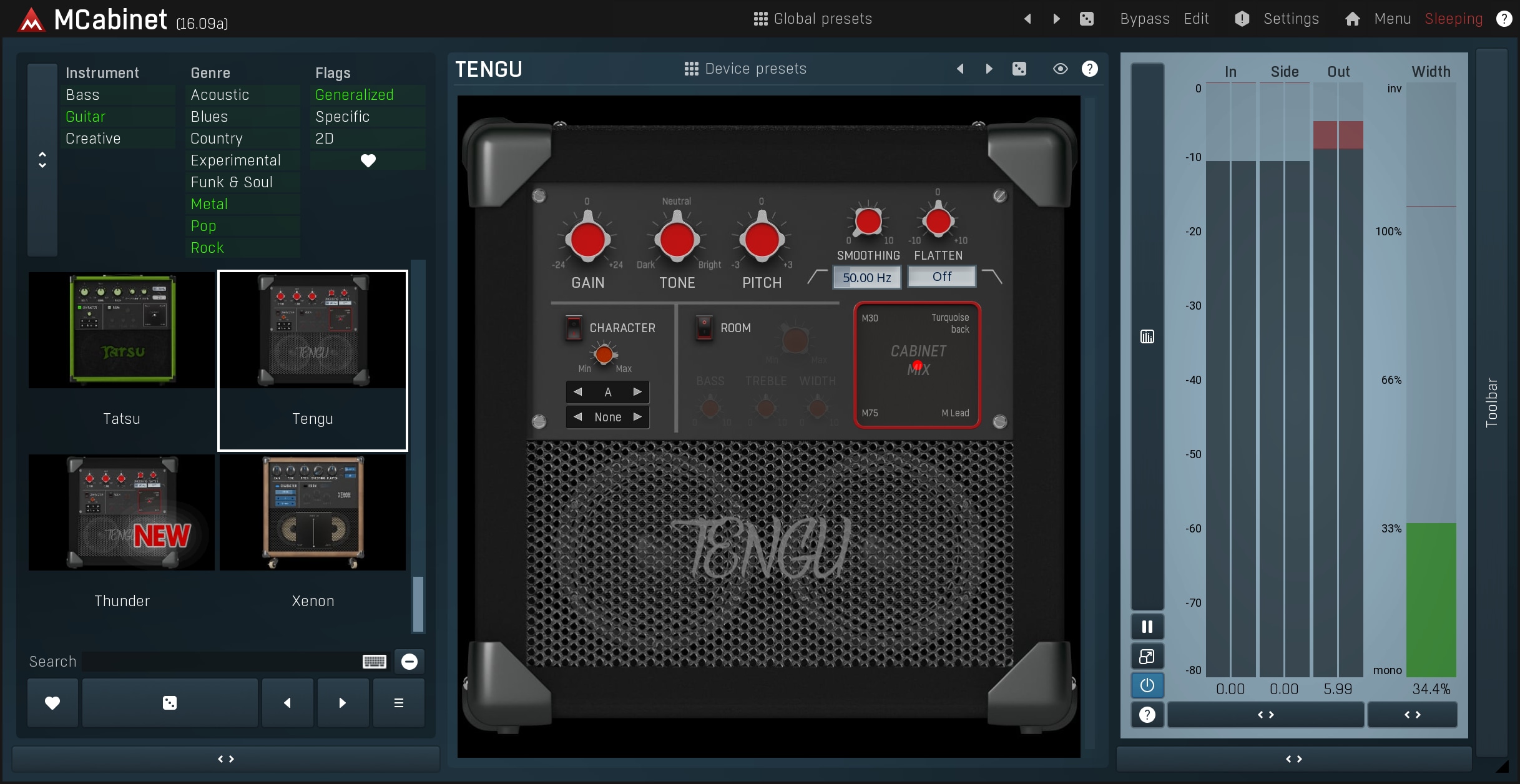Open on-screen keyboard icon in search

(x=375, y=662)
